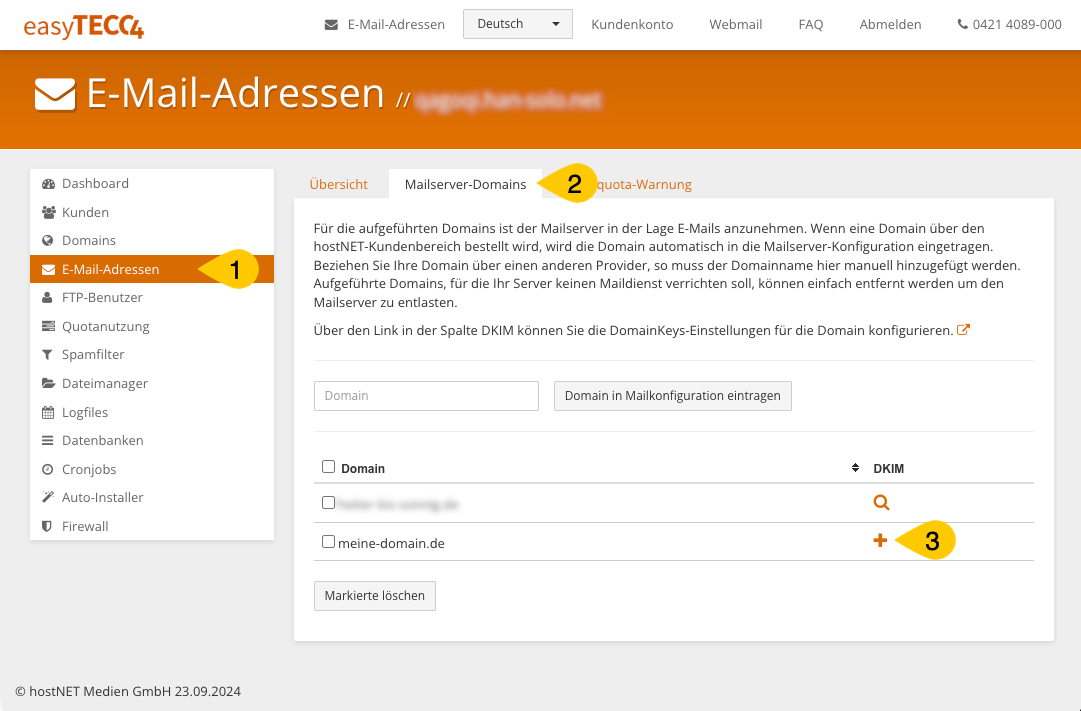Image resolution: width=1081 pixels, height=711 pixels.
Task: Click the Spamfilter funnel icon
Action: pos(48,355)
